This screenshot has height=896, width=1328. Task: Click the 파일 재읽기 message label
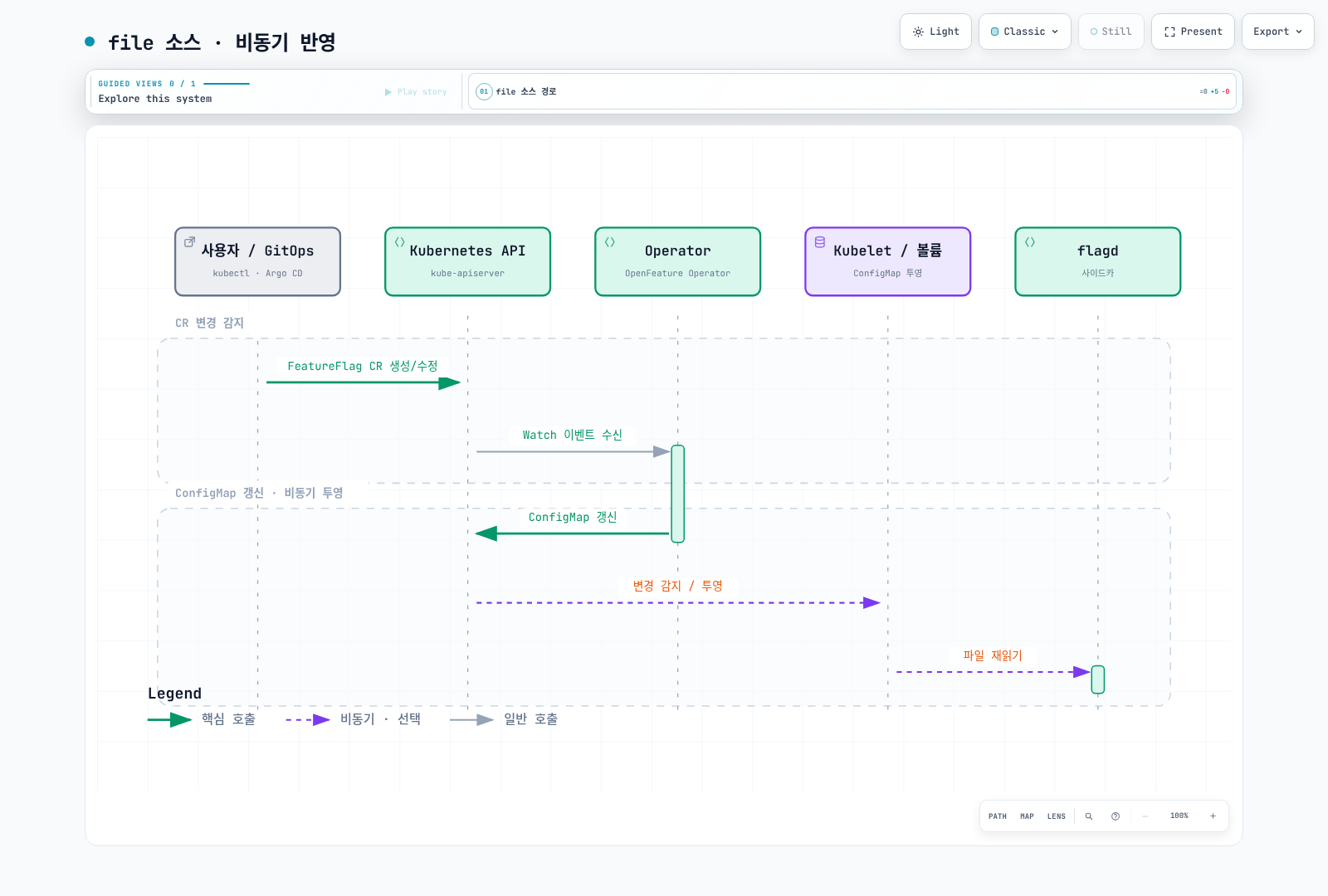[993, 655]
